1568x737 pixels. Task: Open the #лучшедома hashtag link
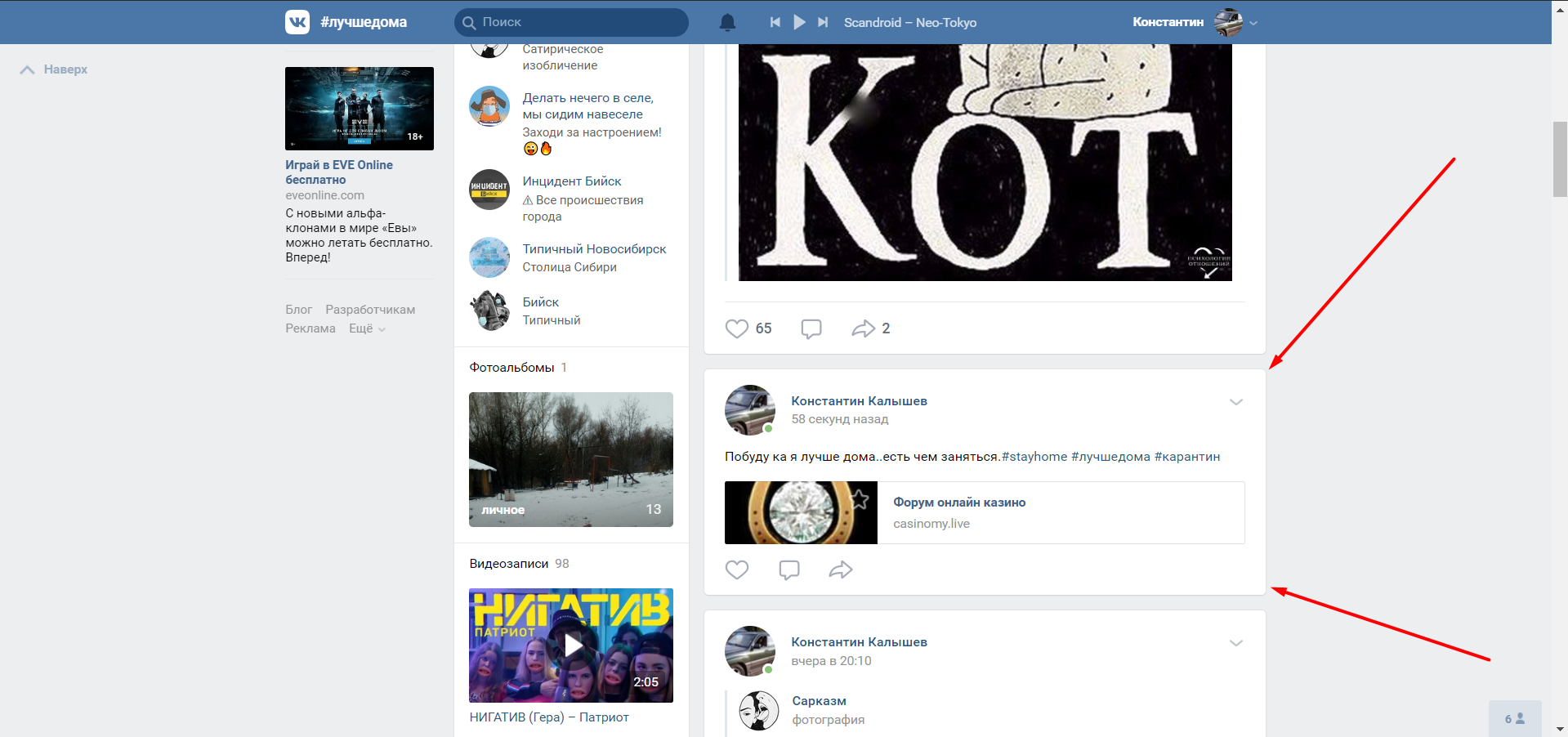(1110, 457)
